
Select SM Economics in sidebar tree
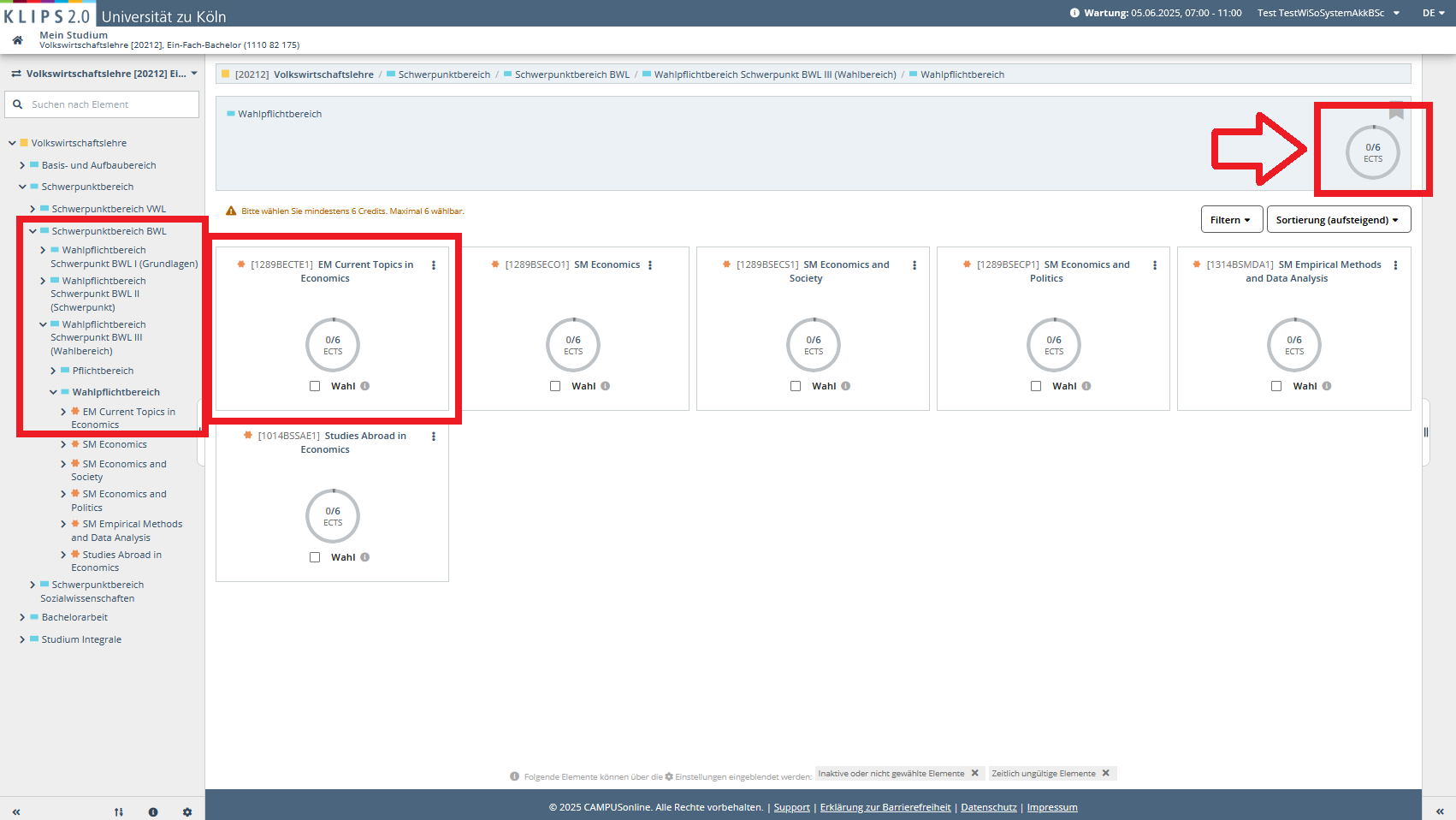115,444
